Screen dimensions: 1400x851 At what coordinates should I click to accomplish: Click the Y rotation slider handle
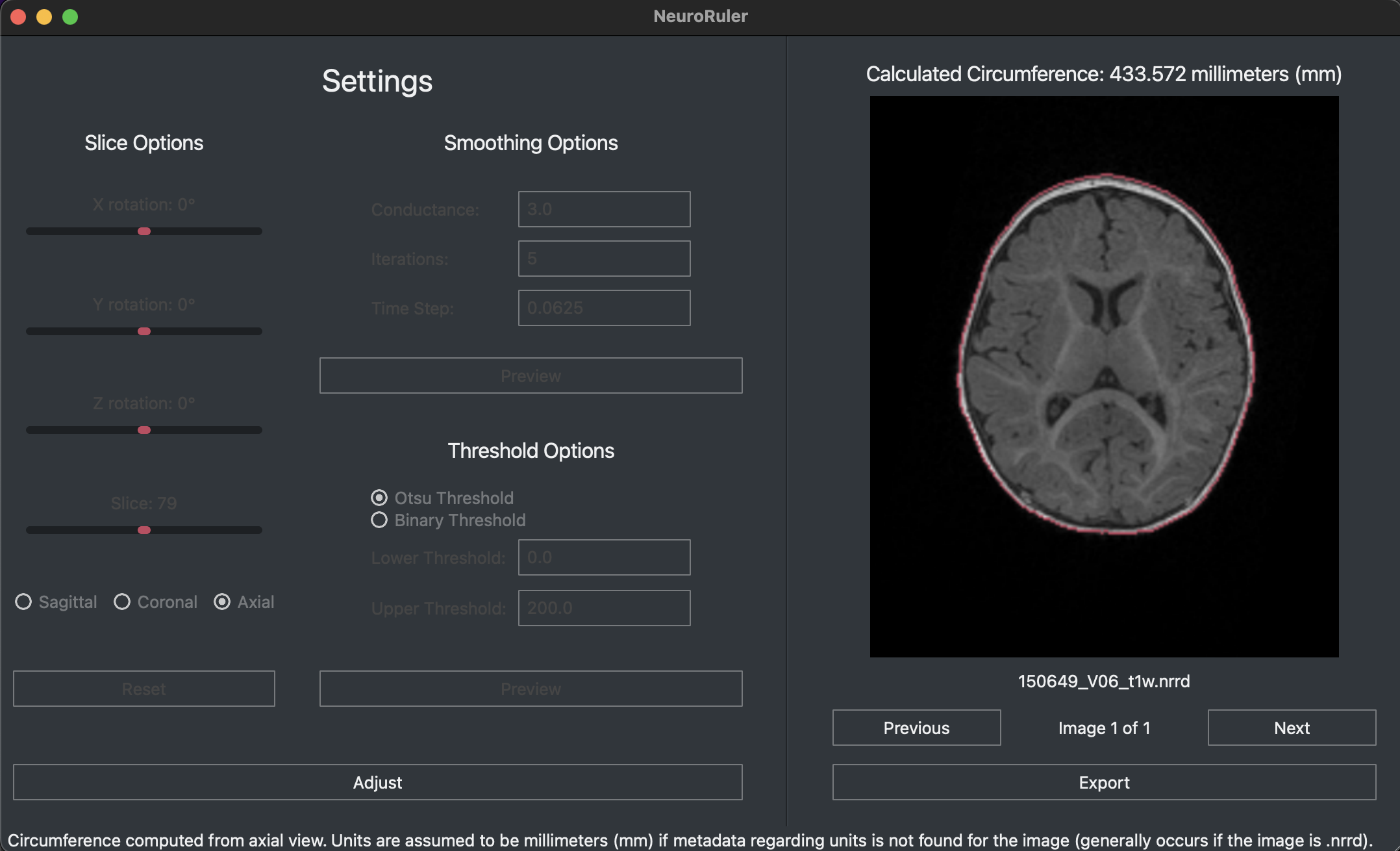[144, 331]
